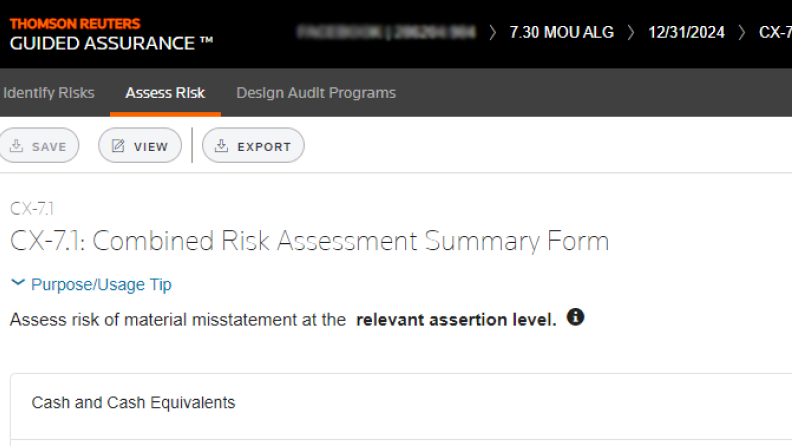Click the chevron arrow before 7.30 MOU ALG
The image size is (792, 446).
(x=493, y=33)
